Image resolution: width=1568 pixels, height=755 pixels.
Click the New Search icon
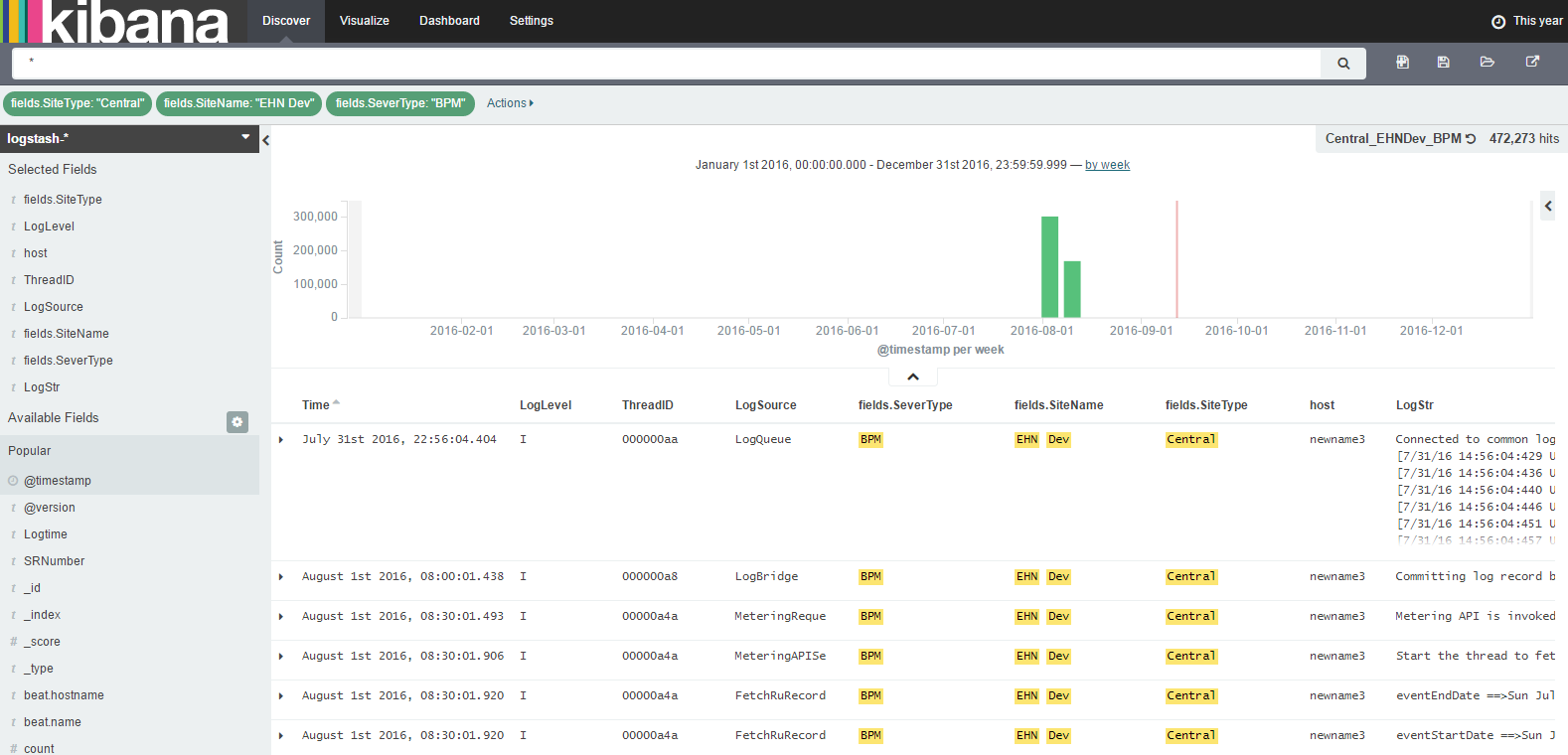point(1402,62)
